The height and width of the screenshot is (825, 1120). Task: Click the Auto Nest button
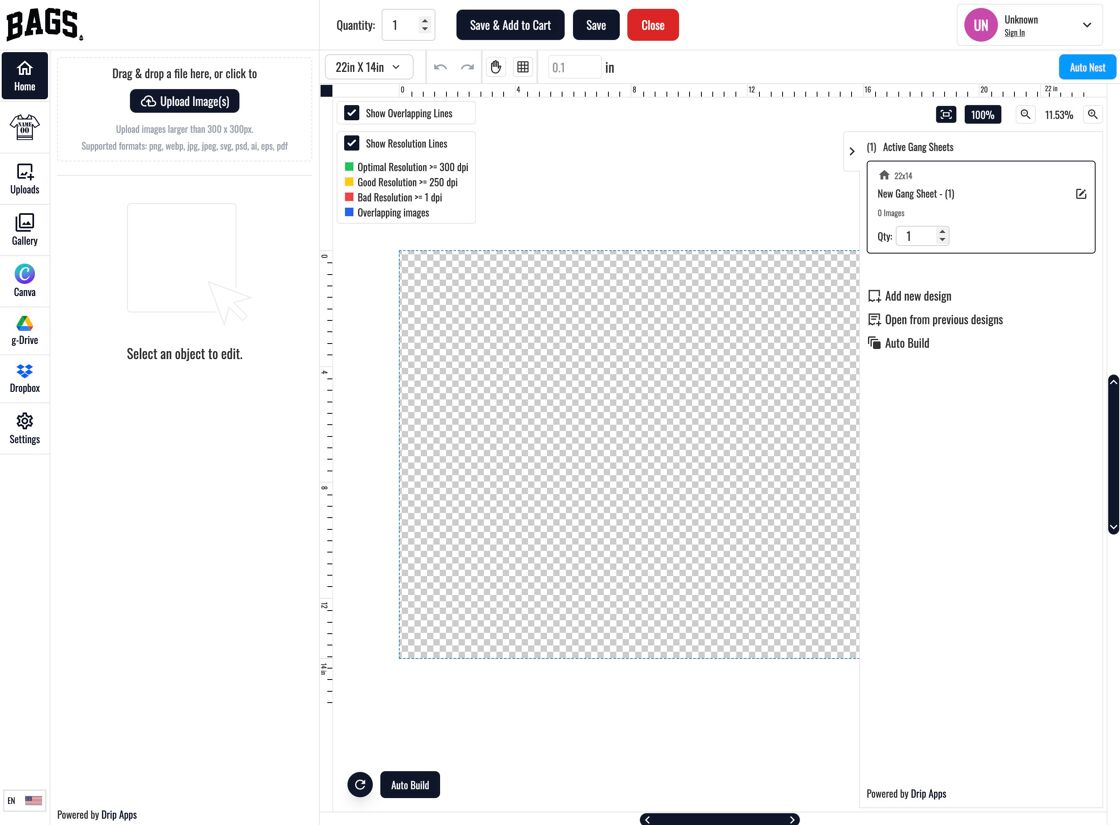click(1087, 67)
